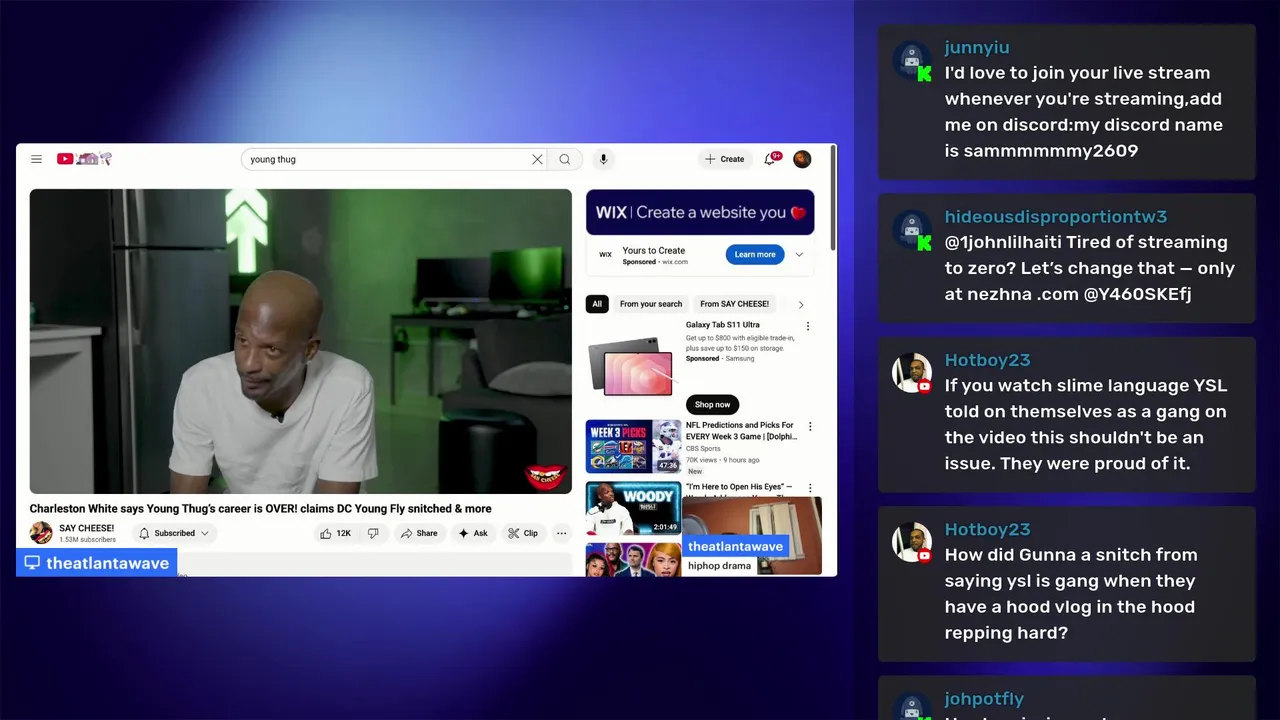Image resolution: width=1280 pixels, height=720 pixels.
Task: Show more filter chips with right arrow
Action: point(800,304)
